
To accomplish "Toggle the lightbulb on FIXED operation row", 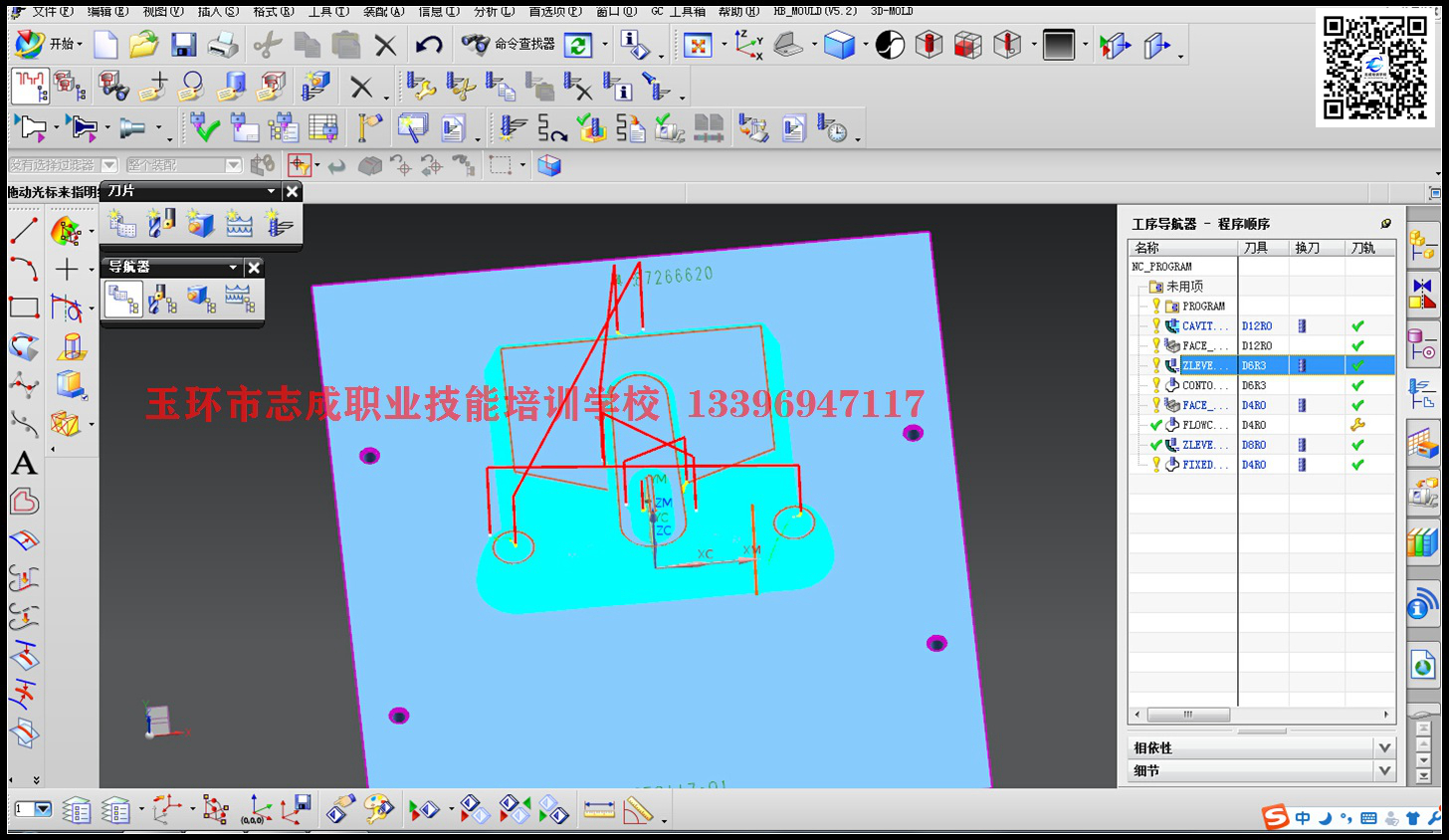I will (1156, 465).
